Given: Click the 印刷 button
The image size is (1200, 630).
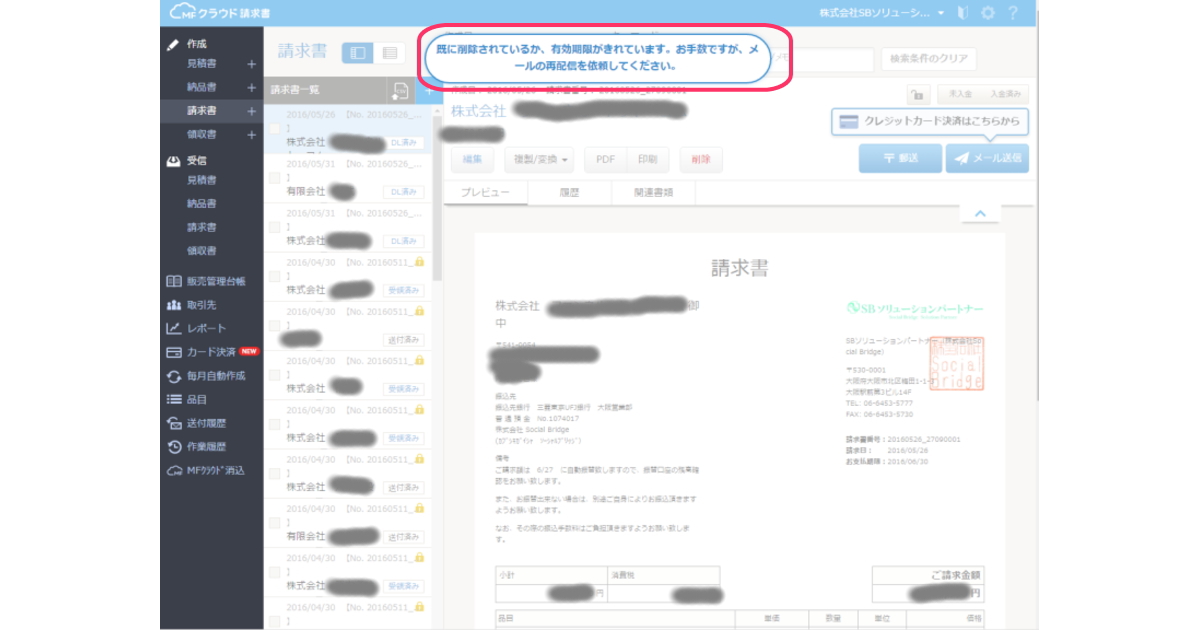Looking at the screenshot, I should coord(647,159).
